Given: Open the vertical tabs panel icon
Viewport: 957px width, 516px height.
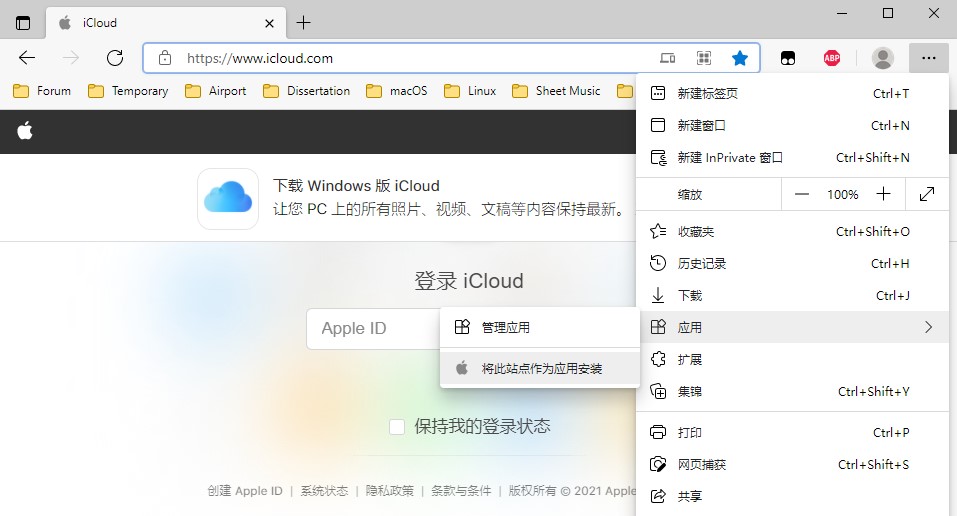Looking at the screenshot, I should pyautogui.click(x=23, y=23).
